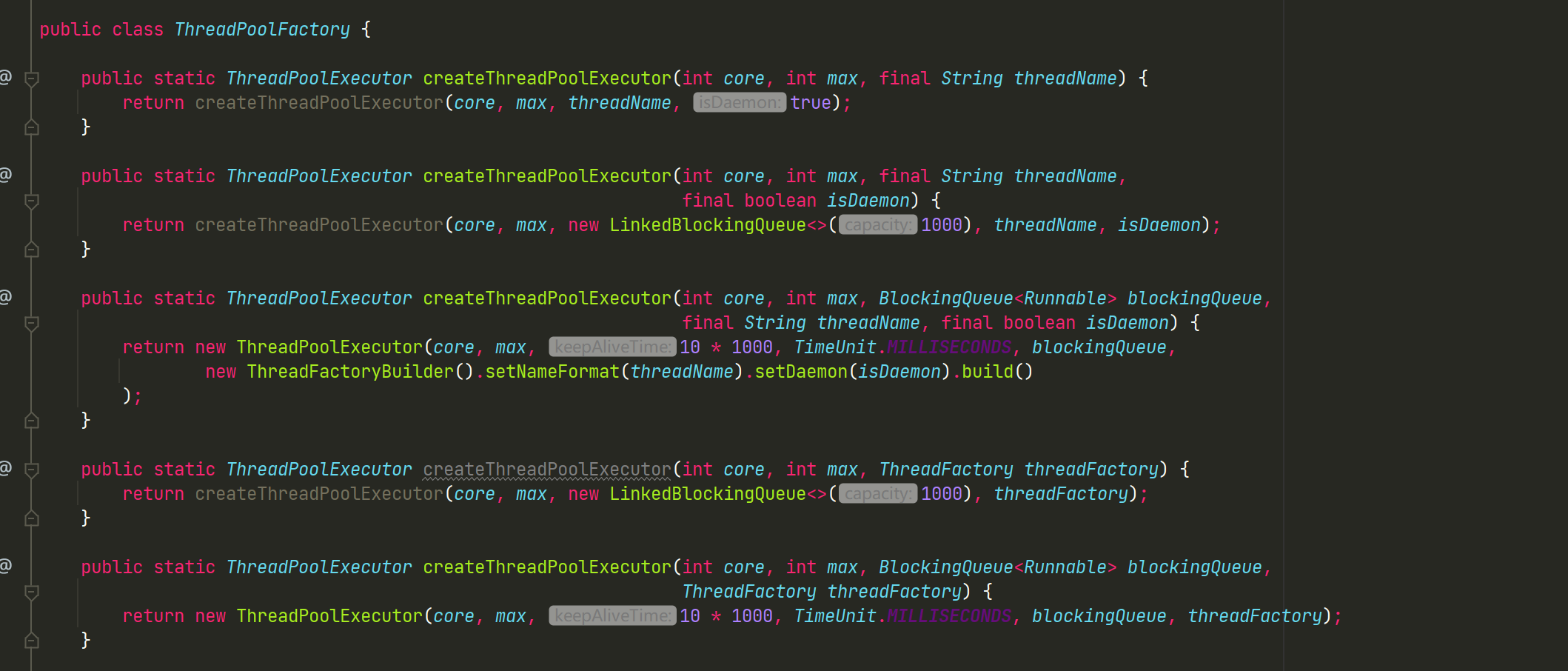This screenshot has height=671, width=1568.
Task: Click fold-end marker at the final method's closing brace
Action: (x=31, y=640)
